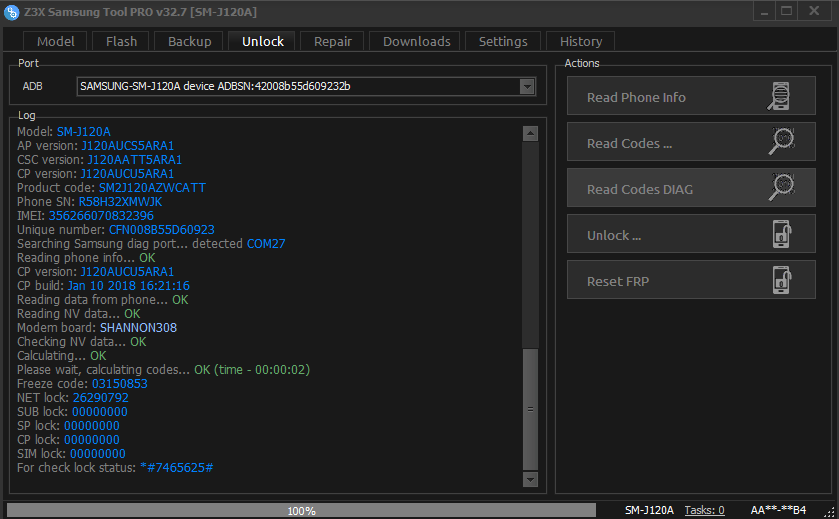This screenshot has width=839, height=519.
Task: Click the Read Codes button
Action: click(x=691, y=142)
